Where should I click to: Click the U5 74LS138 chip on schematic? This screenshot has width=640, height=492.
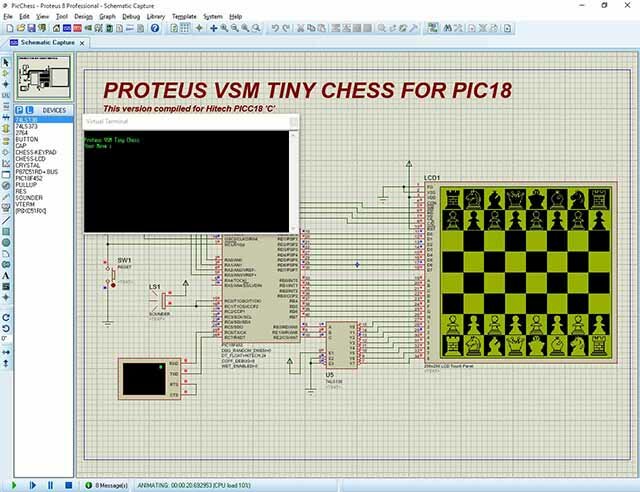(342, 345)
